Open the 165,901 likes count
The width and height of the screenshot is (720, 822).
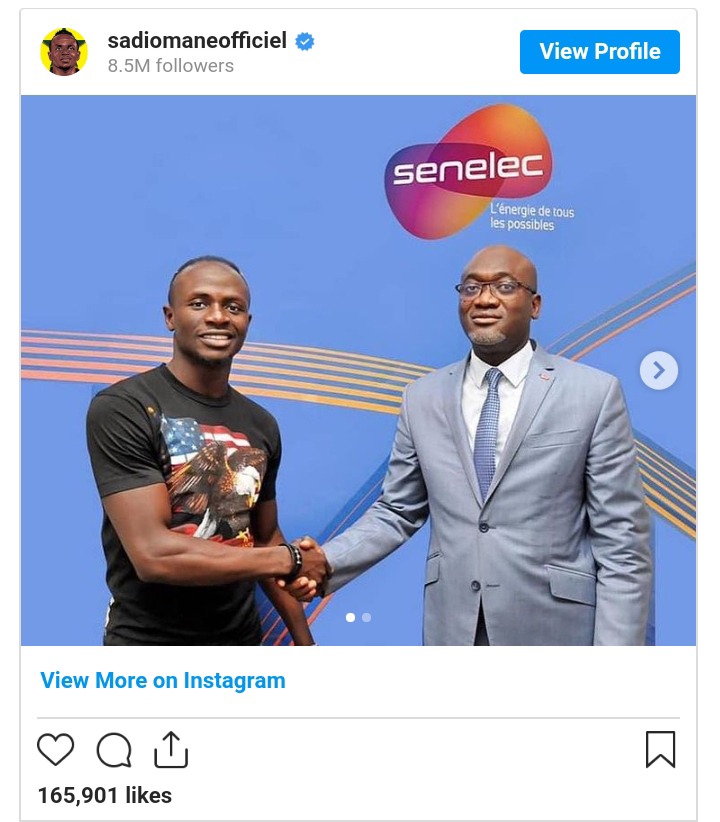pyautogui.click(x=105, y=795)
